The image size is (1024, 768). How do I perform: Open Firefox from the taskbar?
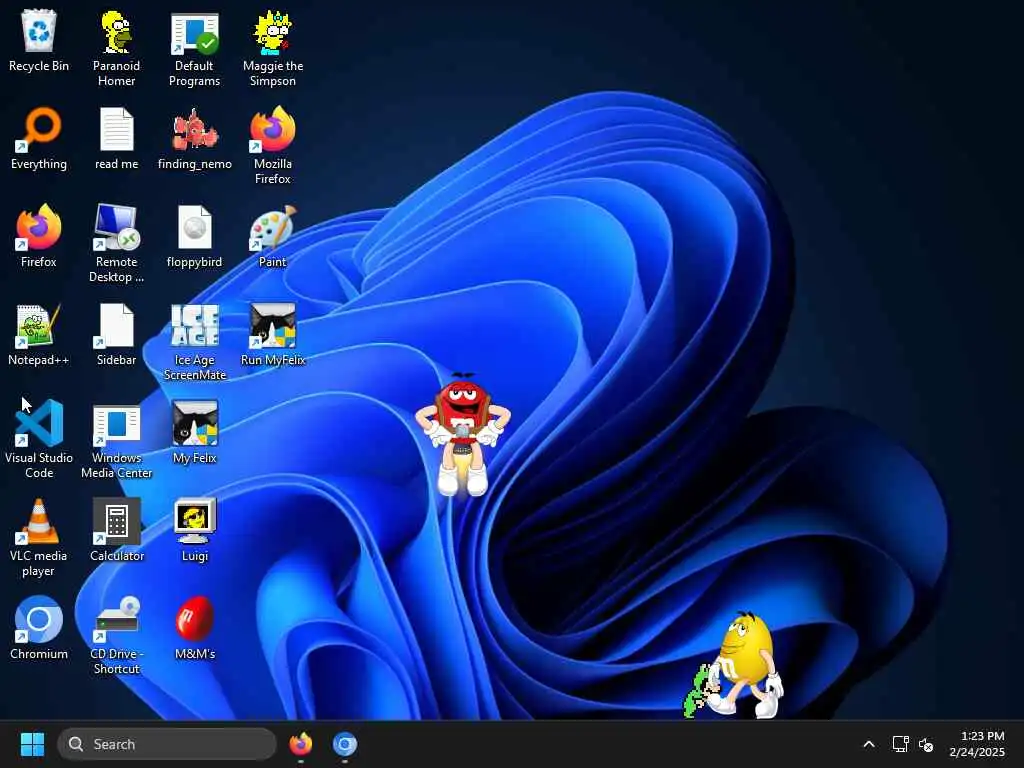pos(300,744)
